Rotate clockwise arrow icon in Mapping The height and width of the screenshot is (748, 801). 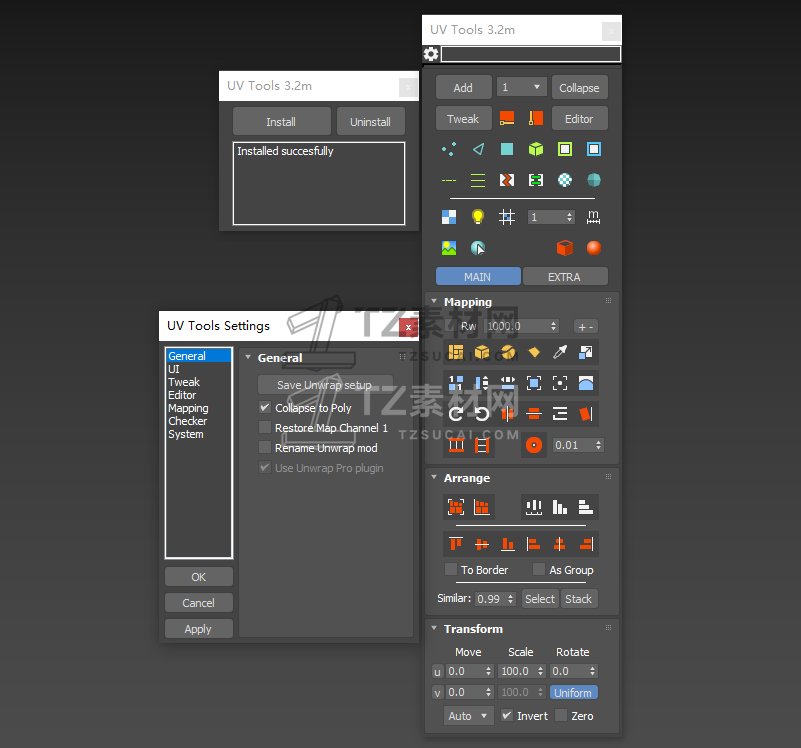click(456, 414)
